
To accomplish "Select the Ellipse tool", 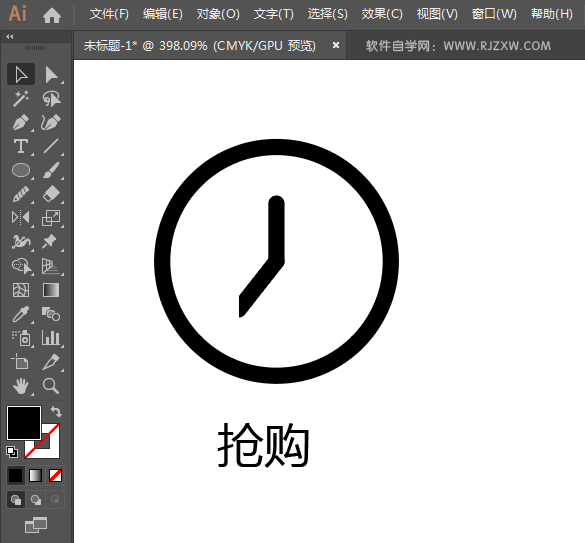I will [21, 170].
